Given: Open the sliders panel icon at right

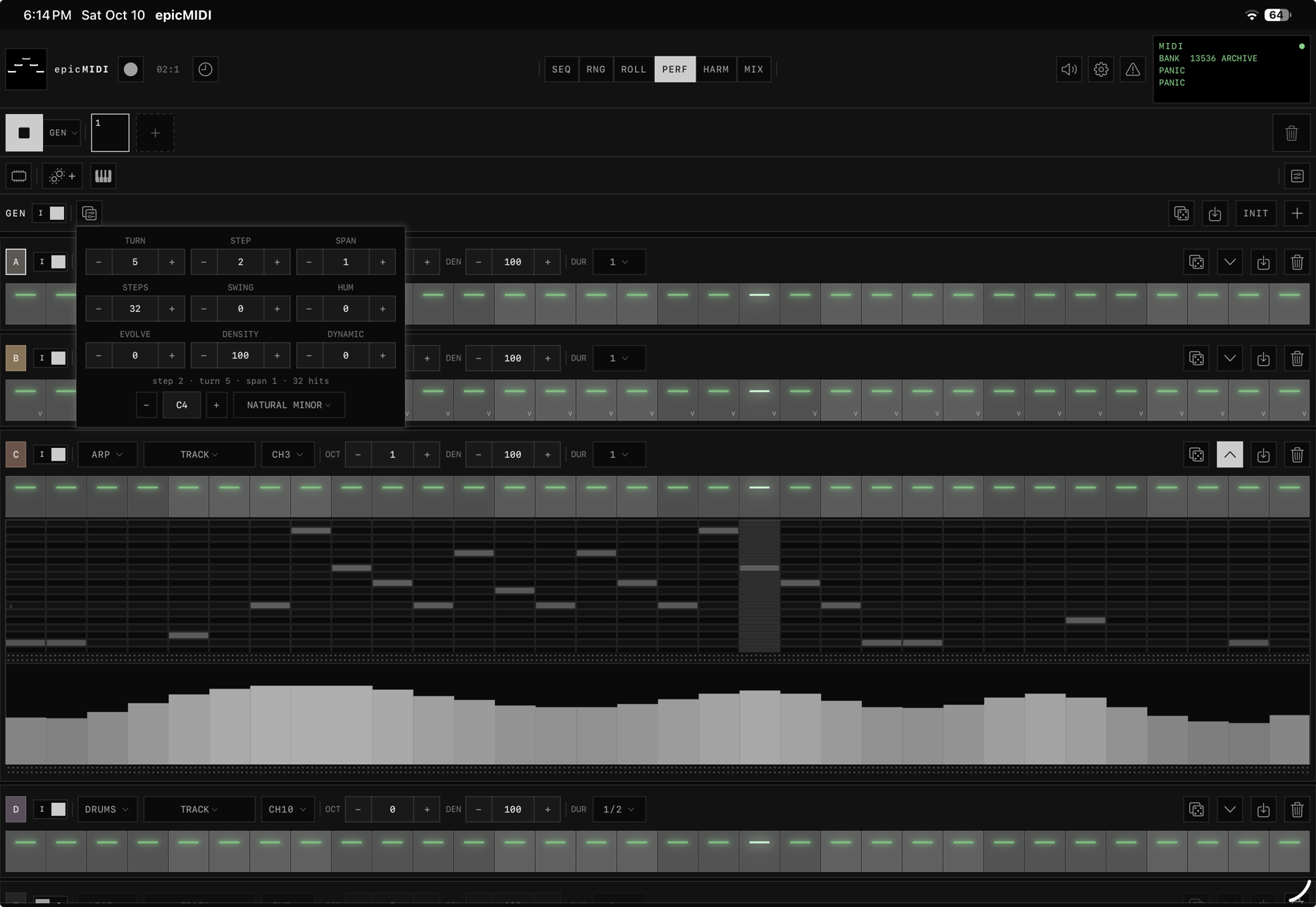Looking at the screenshot, I should 1297,176.
